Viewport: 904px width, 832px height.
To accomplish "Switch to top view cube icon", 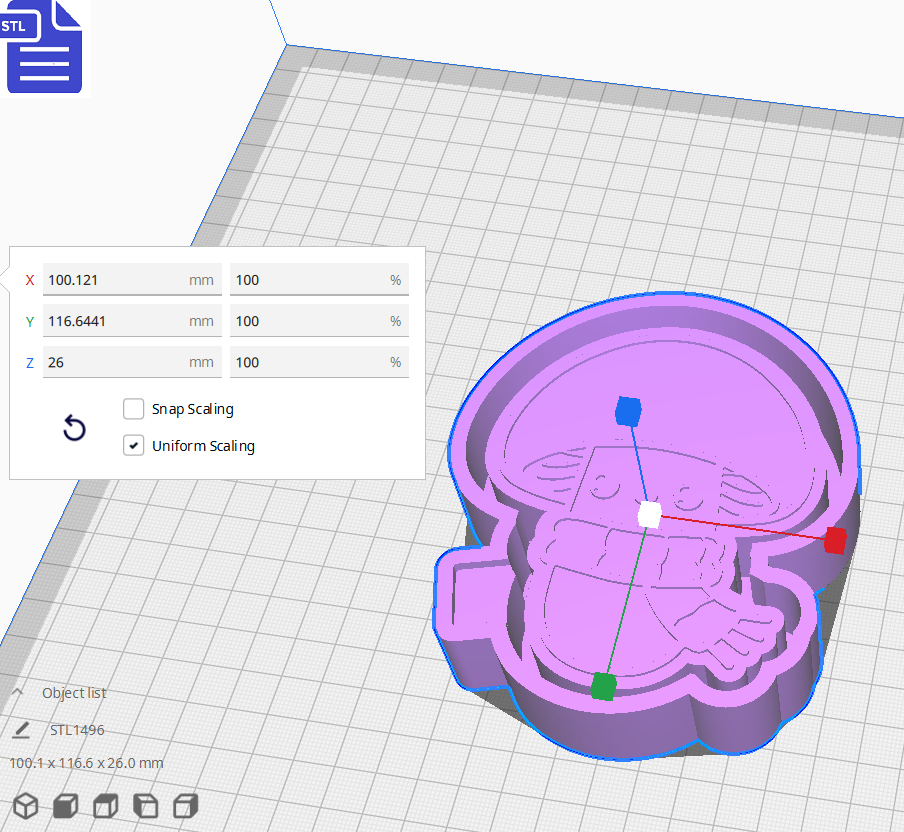I will (105, 806).
